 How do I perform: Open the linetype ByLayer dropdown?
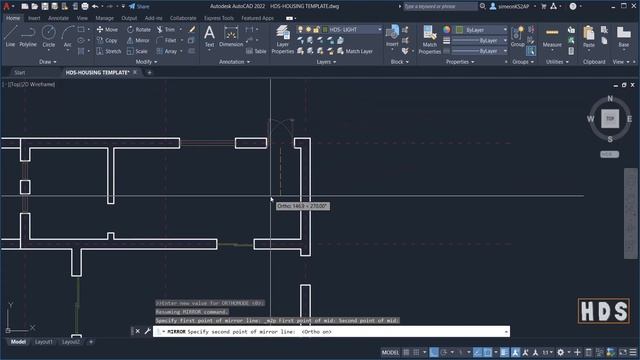(505, 51)
